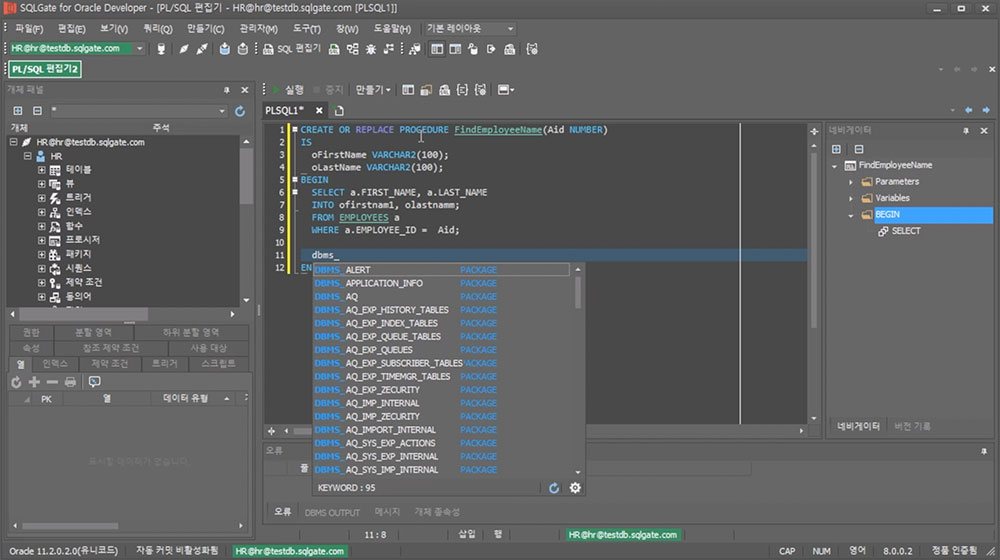Open the SQL 편집기 toolbar button
This screenshot has width=1000, height=560.
[x=292, y=48]
